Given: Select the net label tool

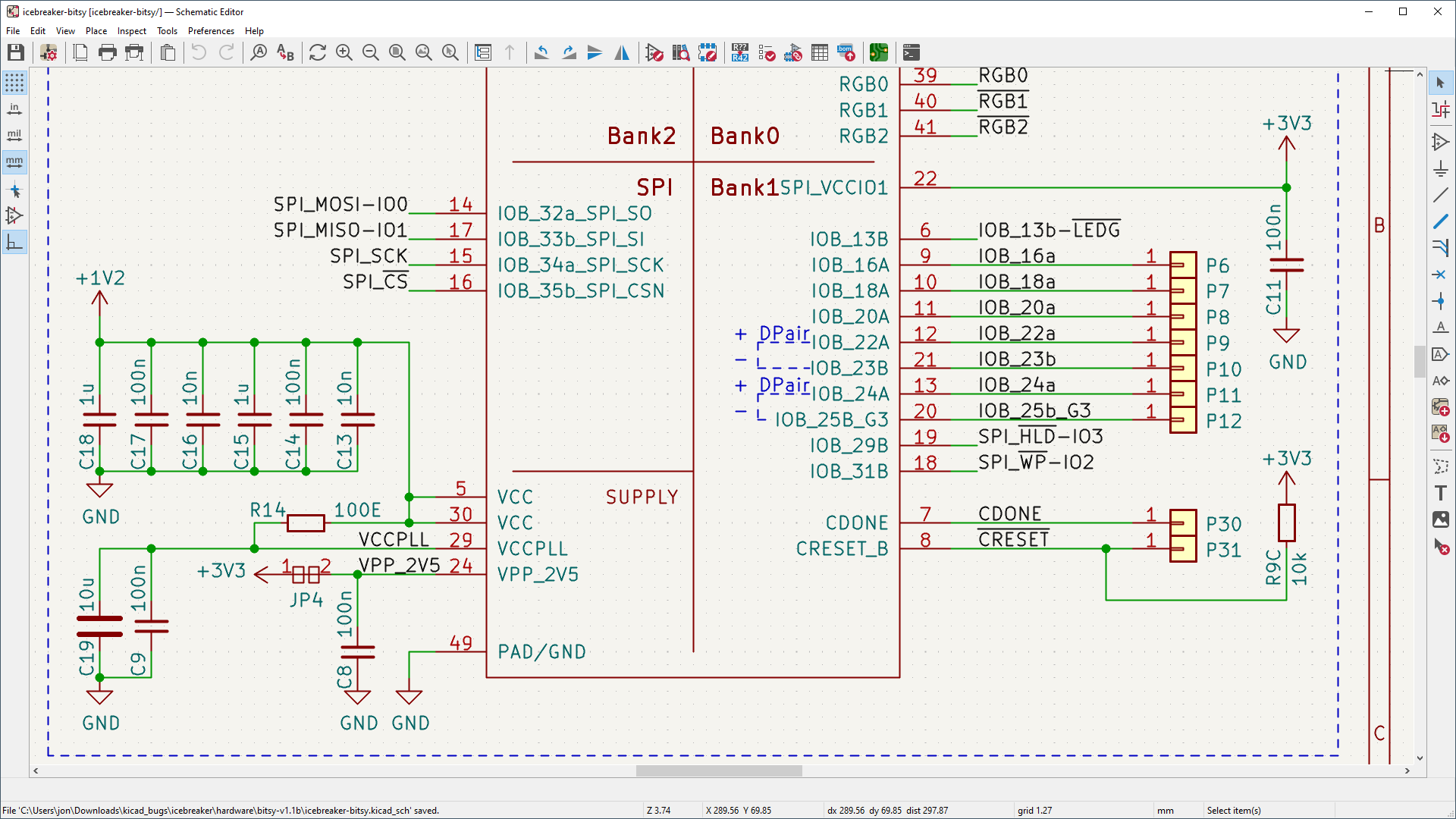Looking at the screenshot, I should click(x=1440, y=328).
